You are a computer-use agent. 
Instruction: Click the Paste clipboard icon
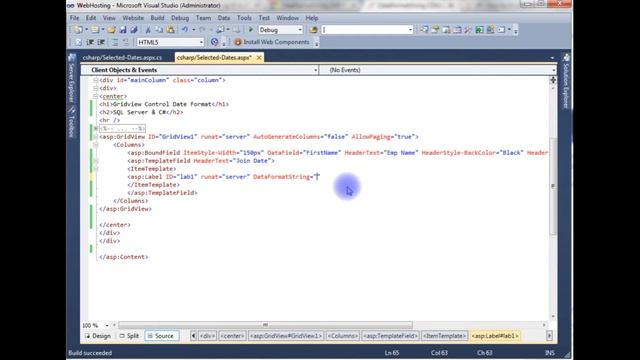tap(170, 30)
